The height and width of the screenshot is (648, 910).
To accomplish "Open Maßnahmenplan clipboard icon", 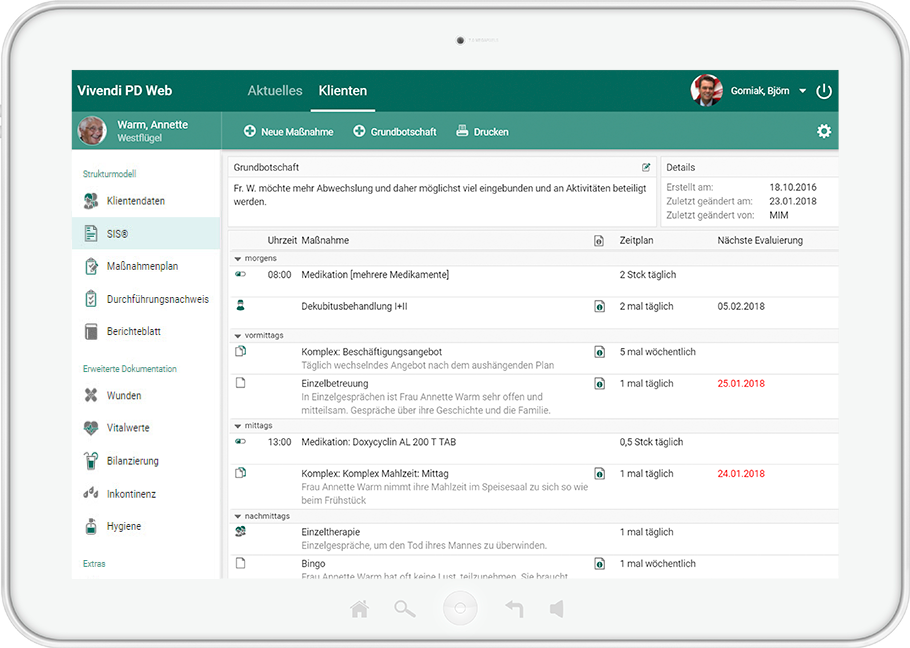I will tap(91, 266).
